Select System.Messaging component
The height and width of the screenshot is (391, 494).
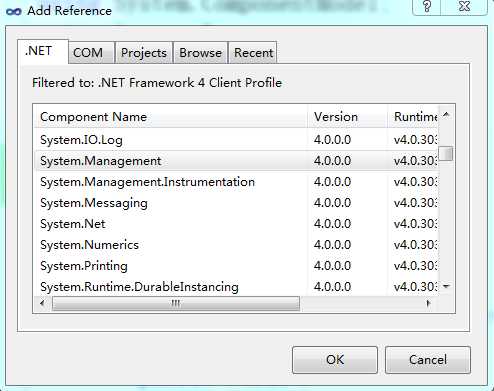(x=94, y=203)
